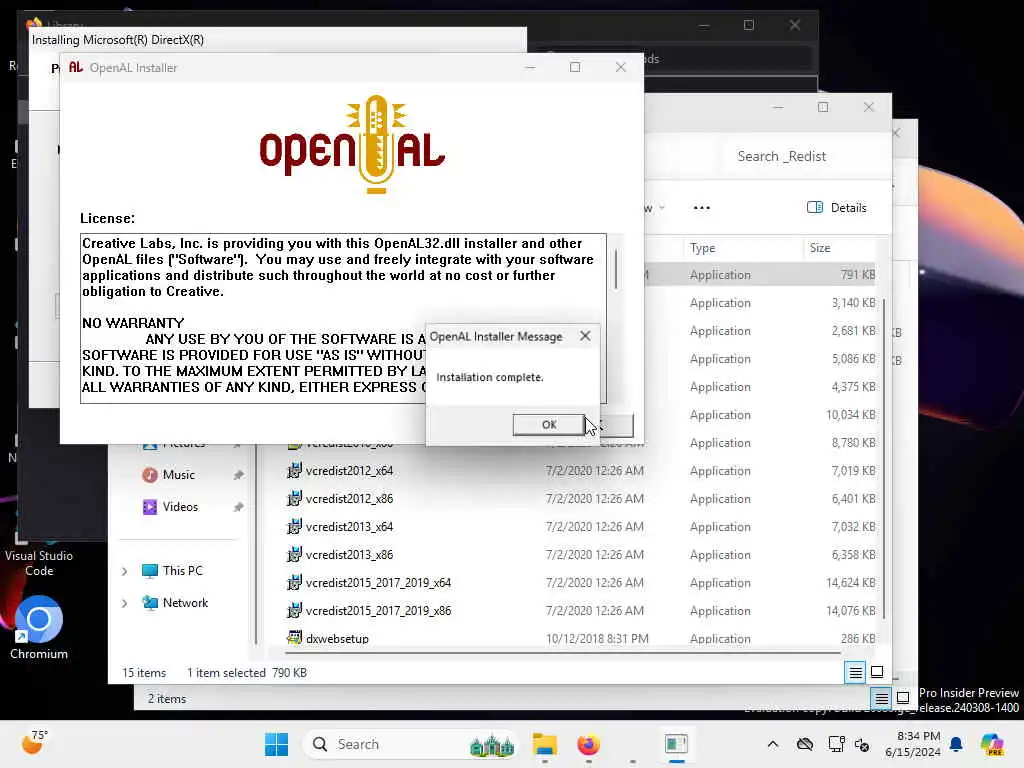Viewport: 1024px width, 768px height.
Task: Open Firefox from the taskbar
Action: (588, 744)
